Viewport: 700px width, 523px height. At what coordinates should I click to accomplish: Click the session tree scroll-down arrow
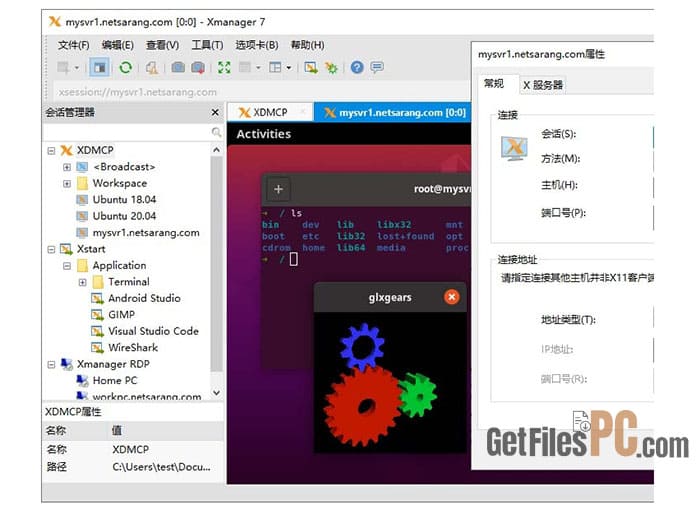pos(217,393)
